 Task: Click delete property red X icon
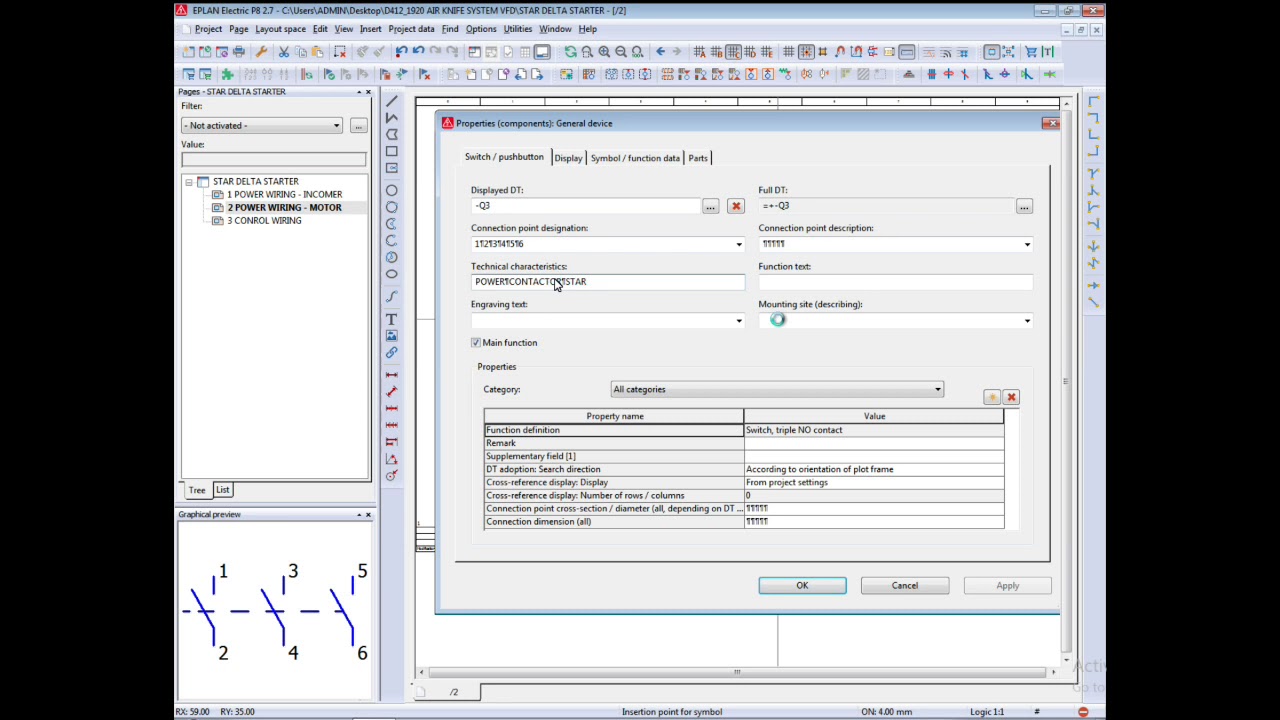point(1011,397)
